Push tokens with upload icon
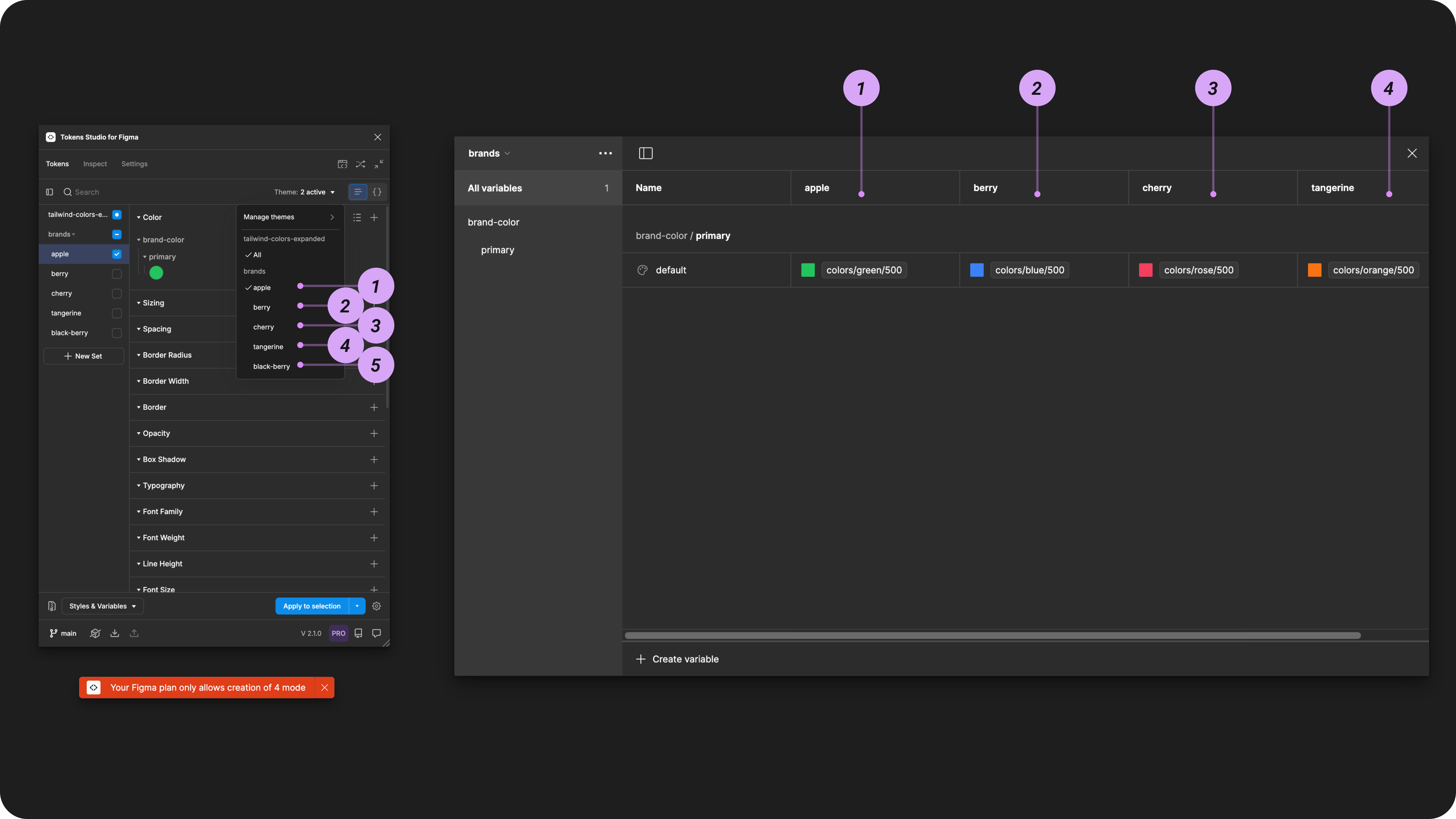 pyautogui.click(x=134, y=633)
